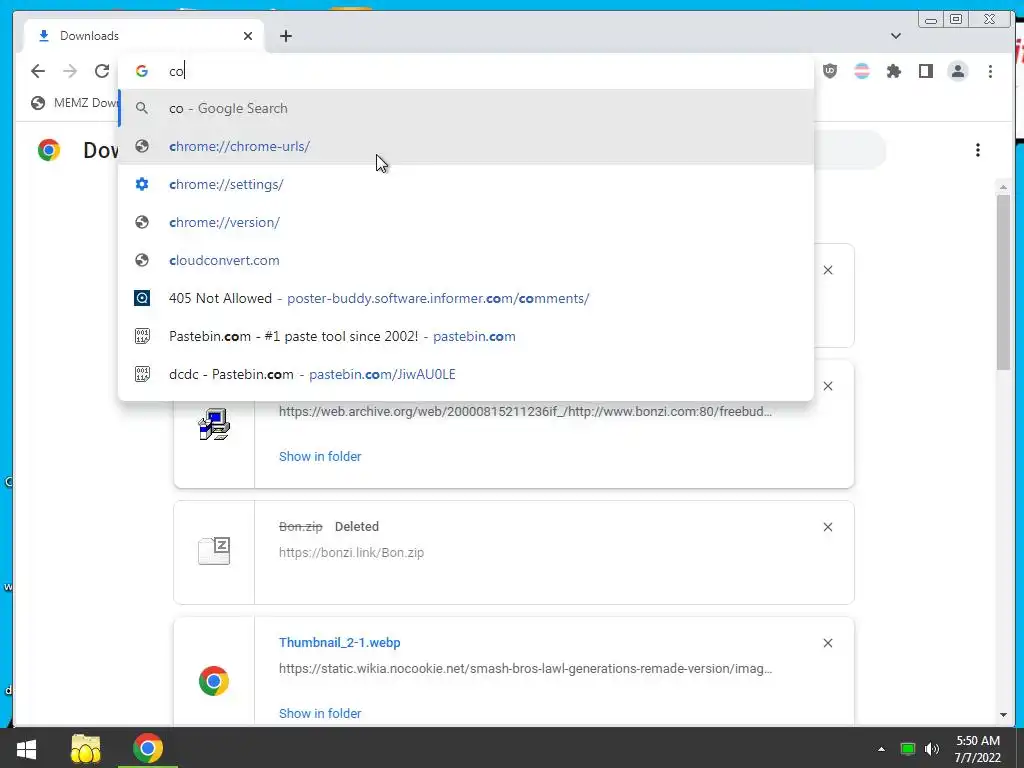Click the Chrome taskbar icon
1024x768 pixels.
(x=148, y=748)
